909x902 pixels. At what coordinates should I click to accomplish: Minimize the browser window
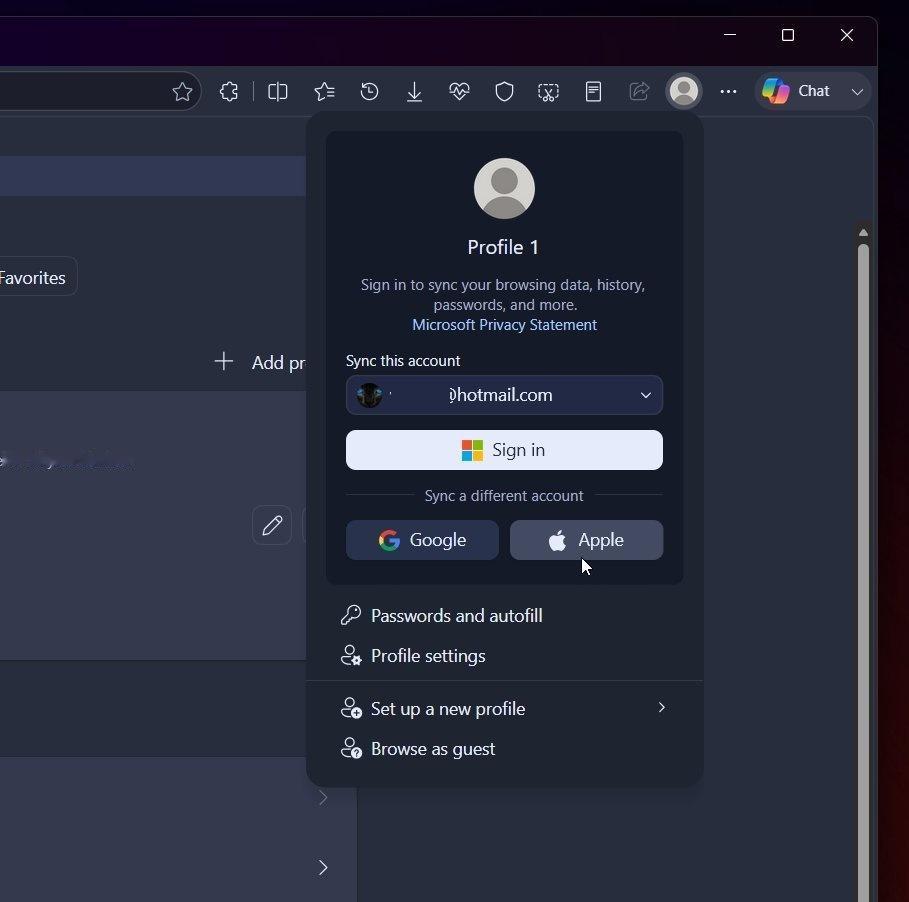730,35
